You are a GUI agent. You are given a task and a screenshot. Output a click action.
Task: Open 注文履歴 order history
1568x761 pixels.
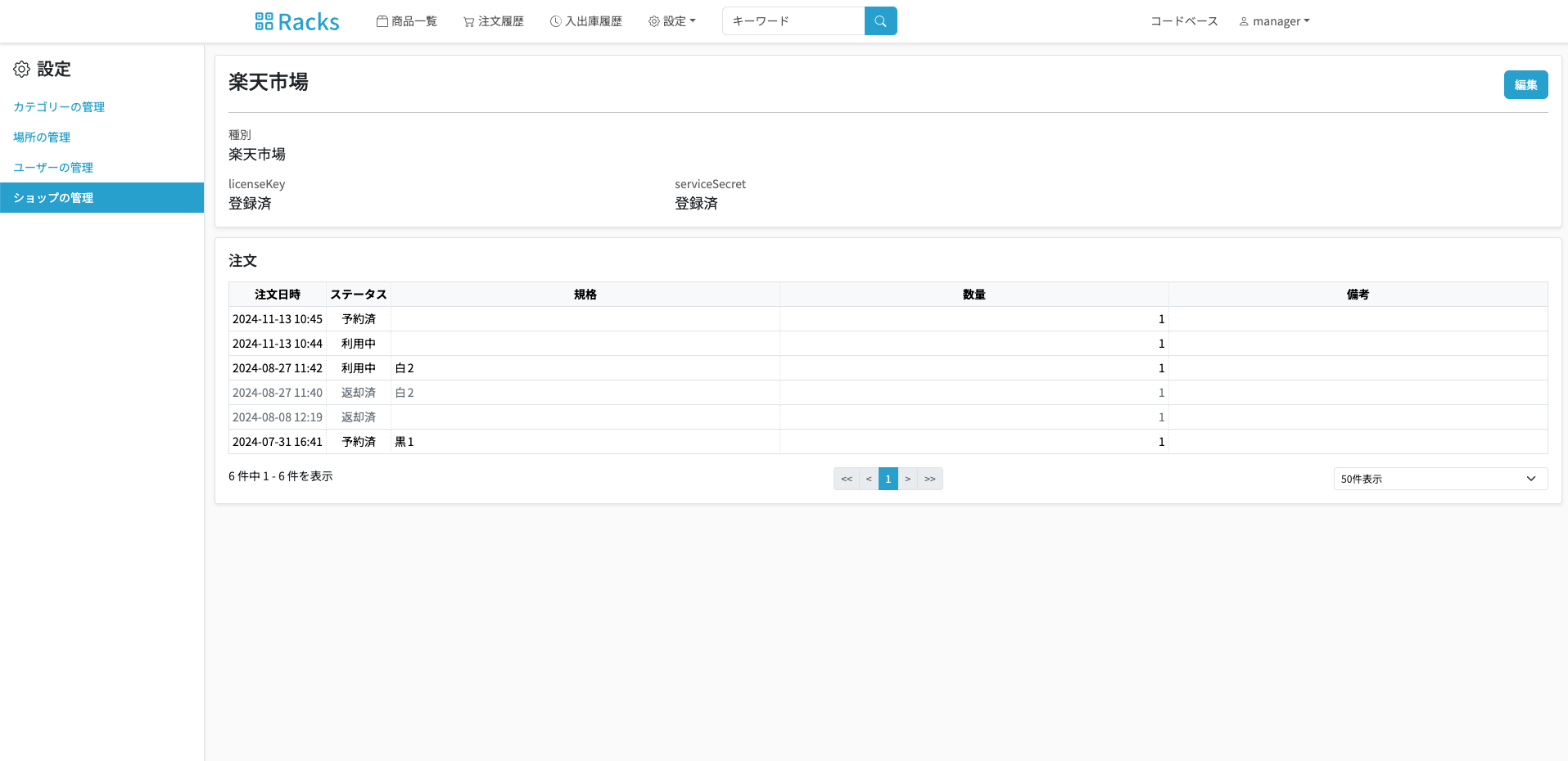tap(493, 21)
